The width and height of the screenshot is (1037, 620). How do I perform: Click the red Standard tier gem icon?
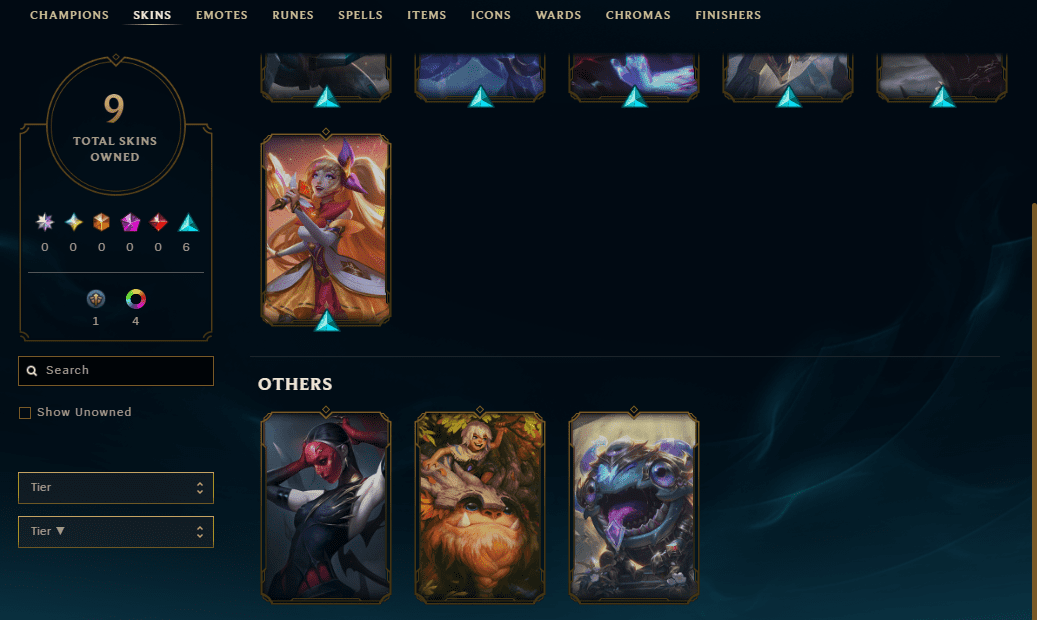tap(158, 222)
